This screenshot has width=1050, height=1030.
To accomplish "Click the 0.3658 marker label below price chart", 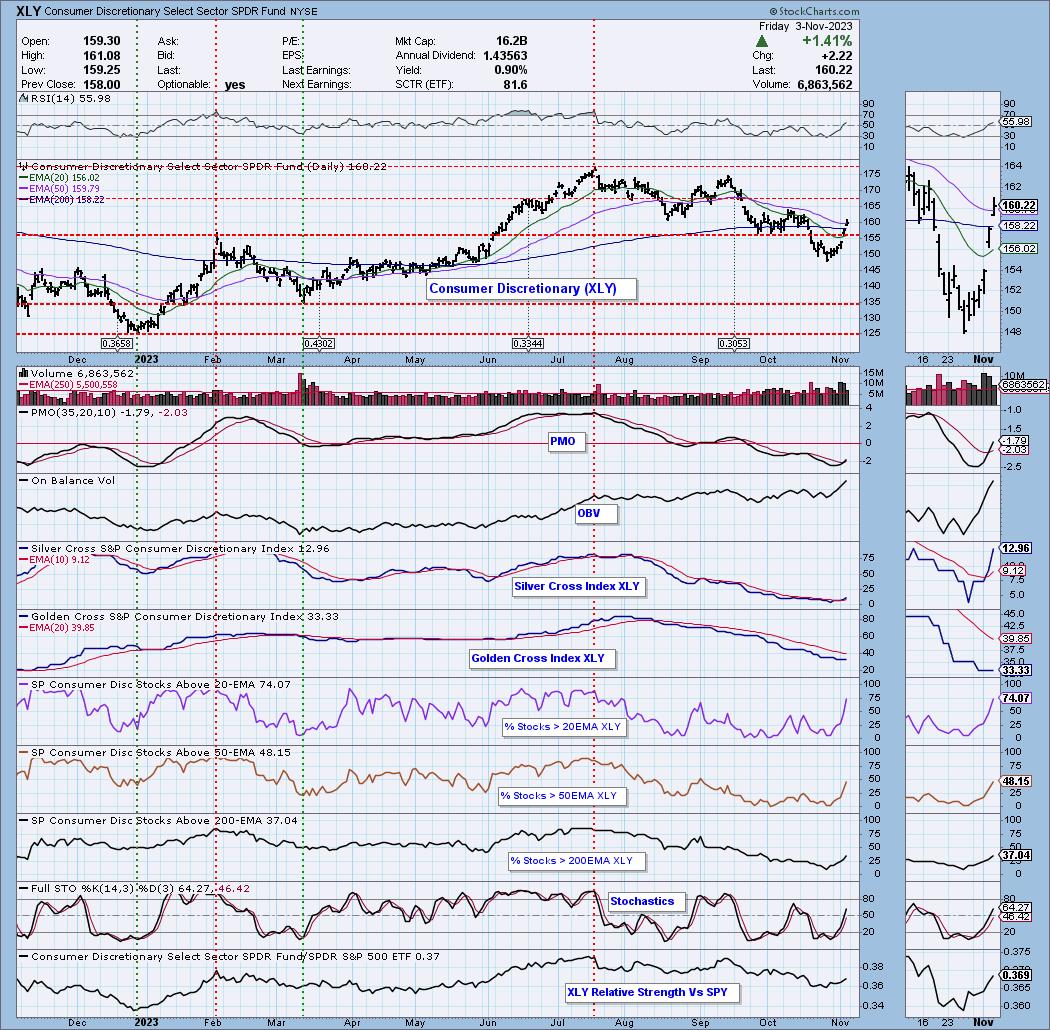I will coord(117,344).
